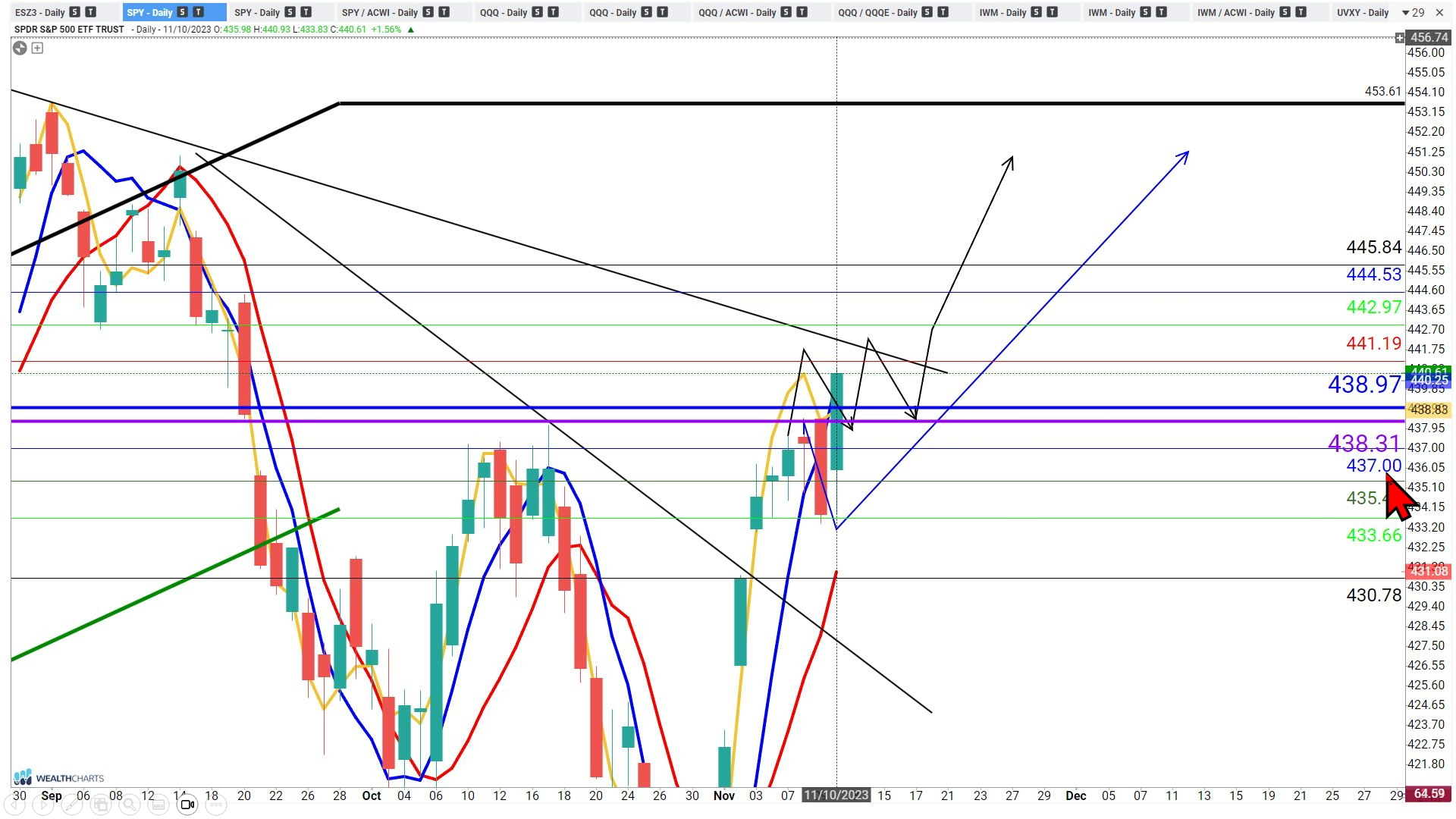Click the square plus icon at chart top-left
Screen dimensions: 1456x819
pyautogui.click(x=37, y=49)
